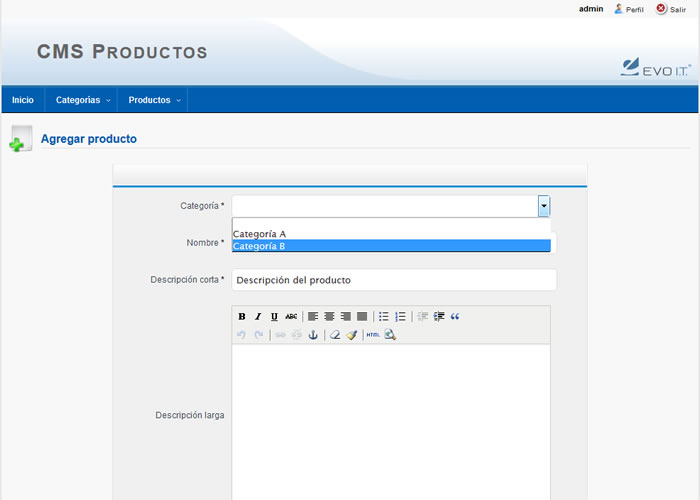Choose Categoría A from the list

[x=392, y=234]
